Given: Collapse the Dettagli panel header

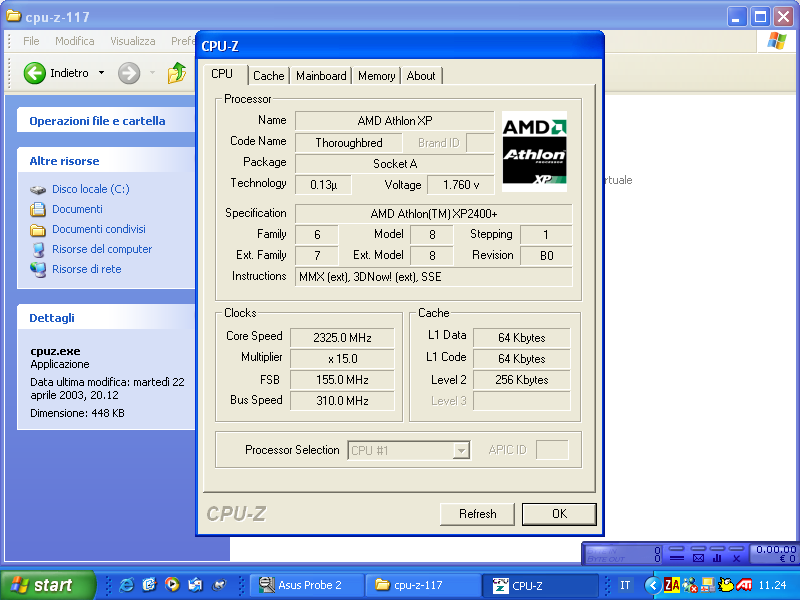Looking at the screenshot, I should pyautogui.click(x=106, y=318).
